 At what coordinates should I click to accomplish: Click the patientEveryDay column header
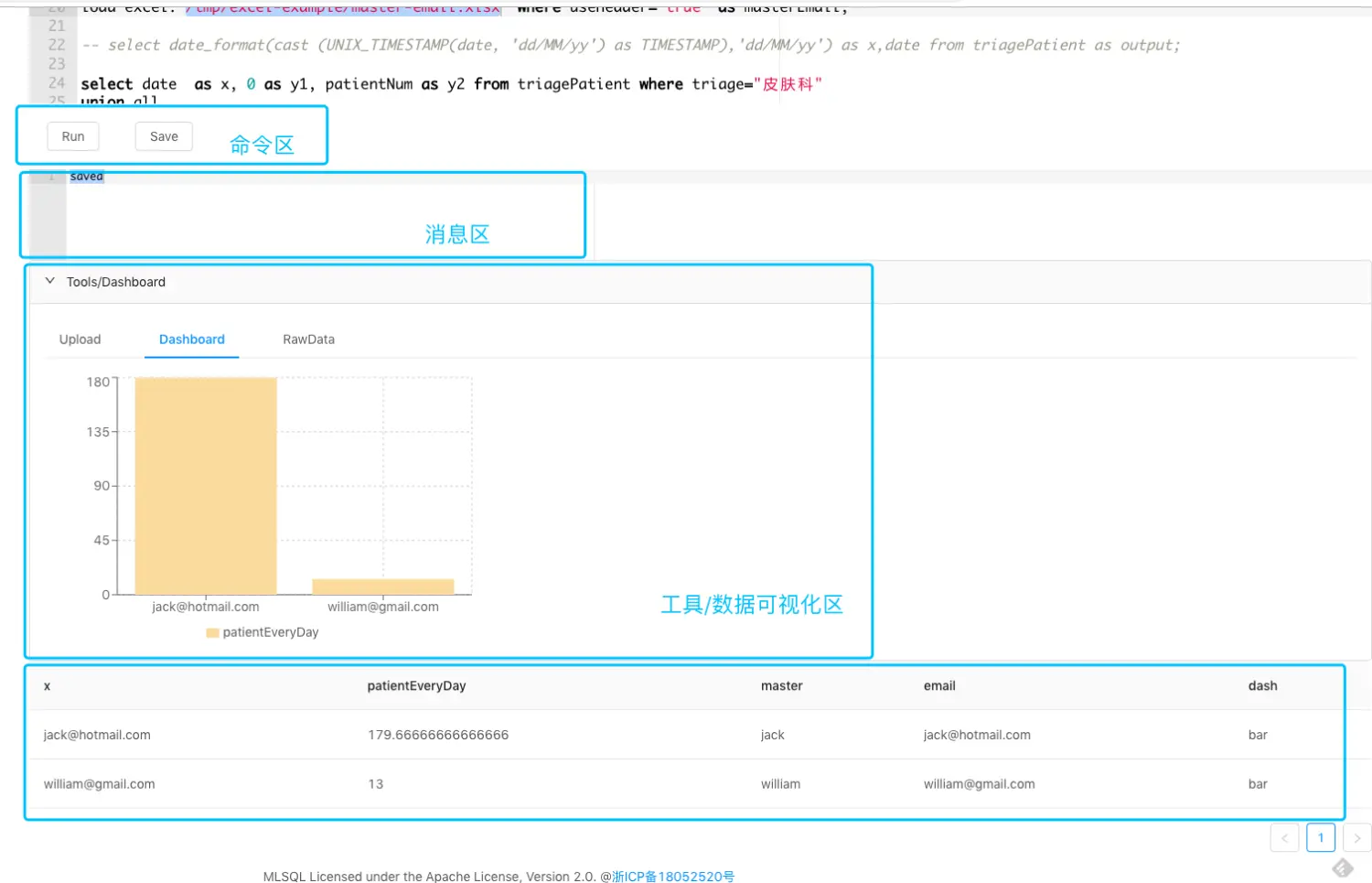pyautogui.click(x=417, y=686)
